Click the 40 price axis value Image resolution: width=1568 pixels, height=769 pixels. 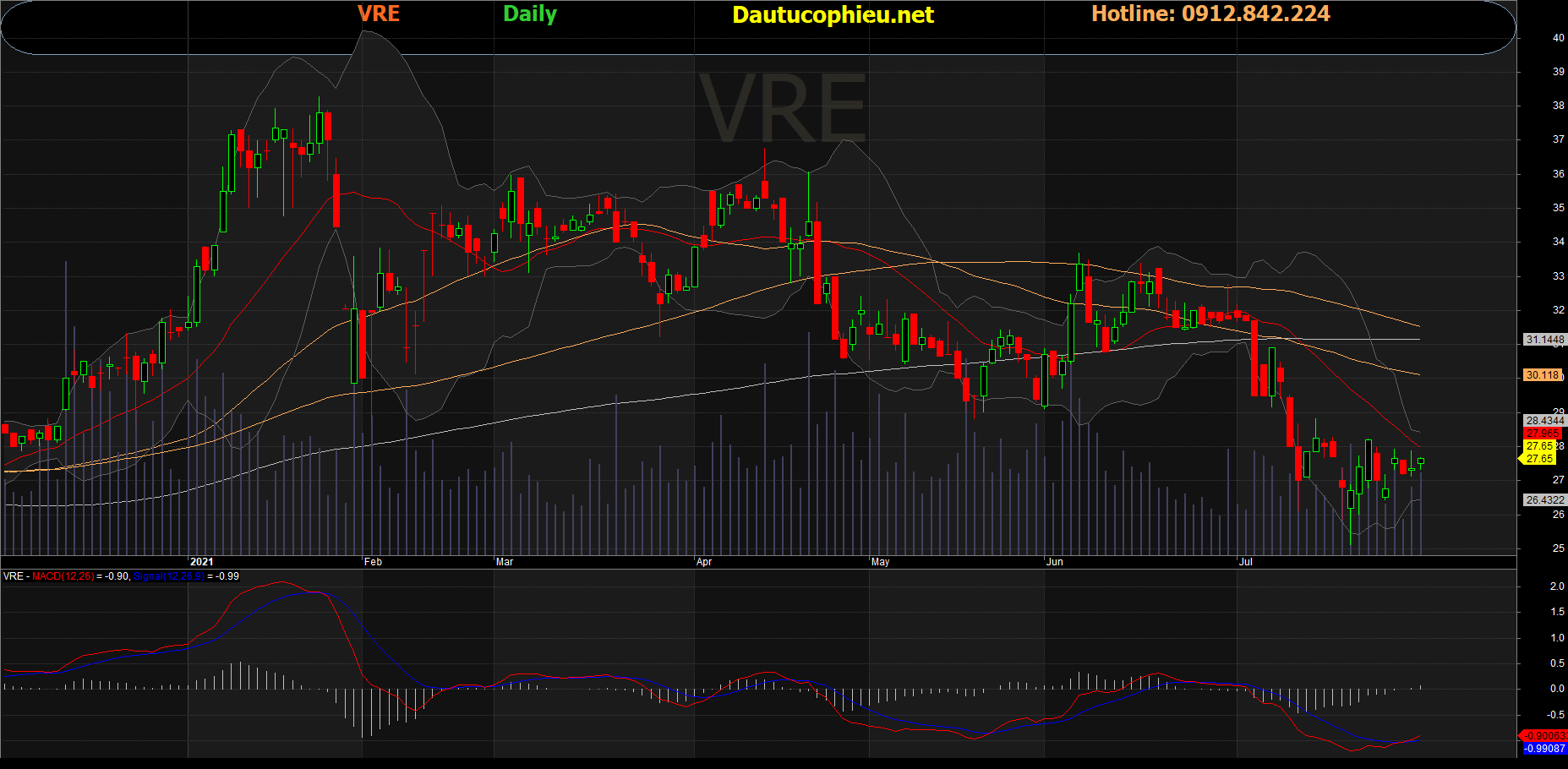click(x=1558, y=38)
